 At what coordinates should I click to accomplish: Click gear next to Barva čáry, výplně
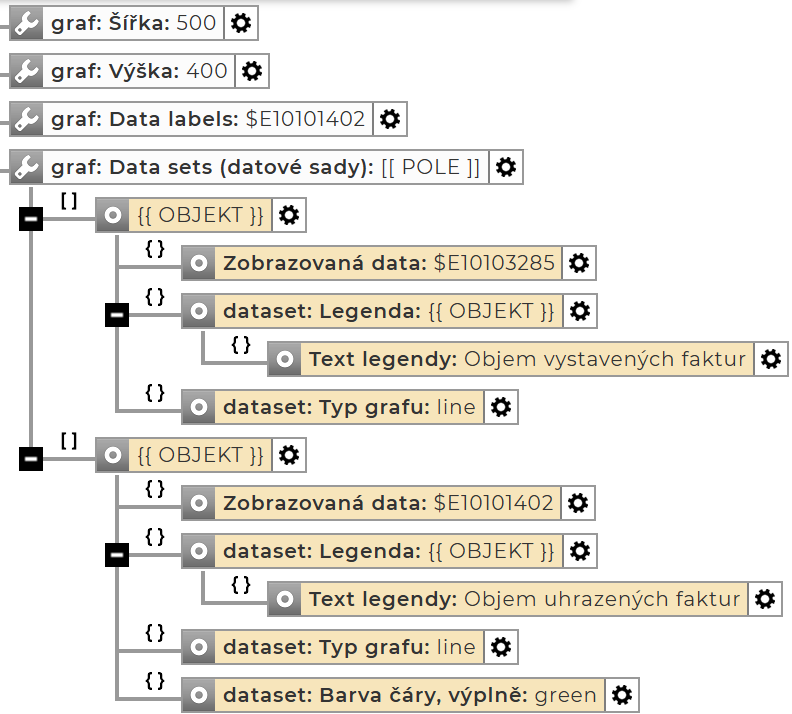coord(621,695)
